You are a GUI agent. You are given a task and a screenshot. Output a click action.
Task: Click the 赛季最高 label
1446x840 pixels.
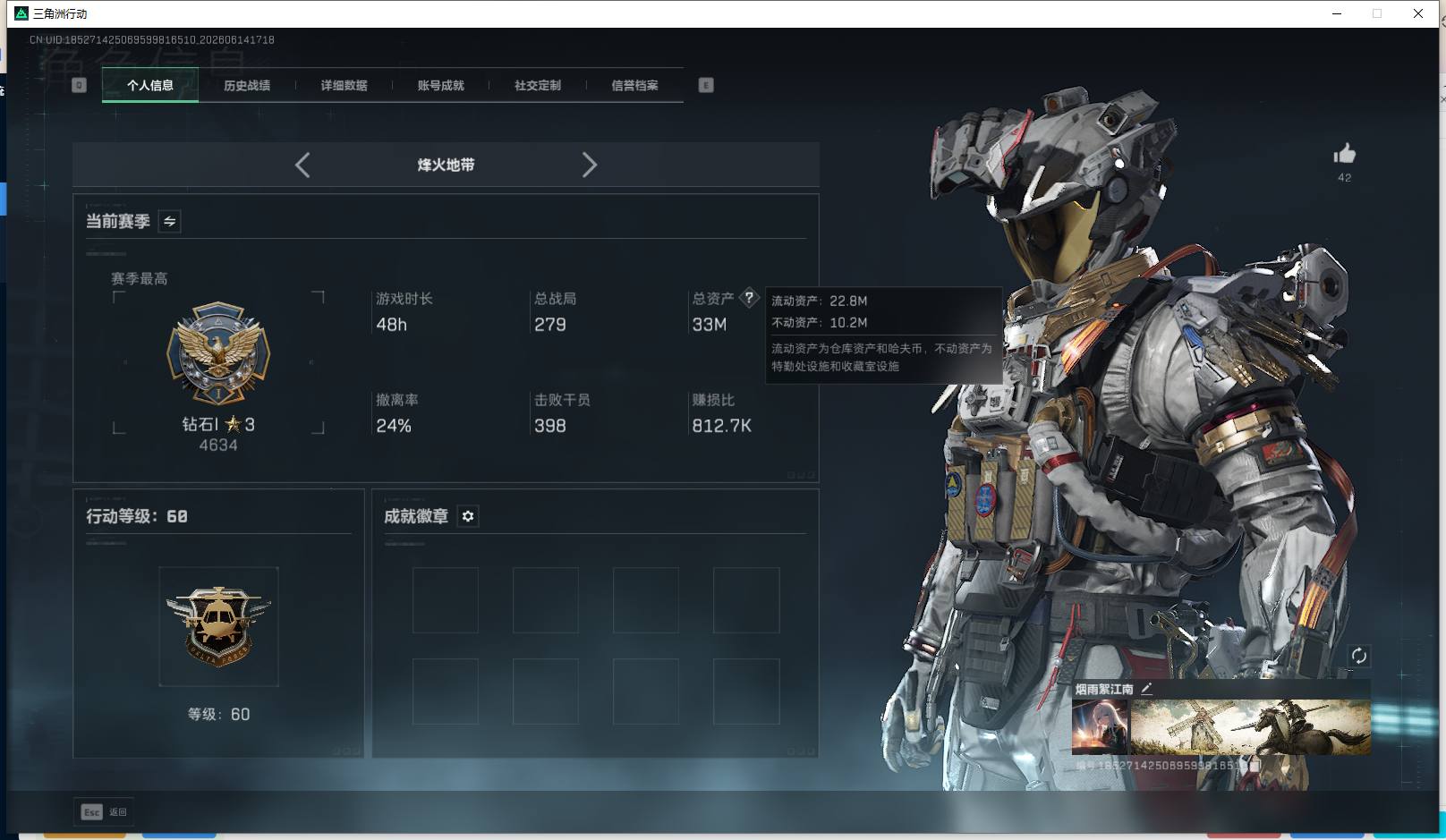[x=140, y=278]
